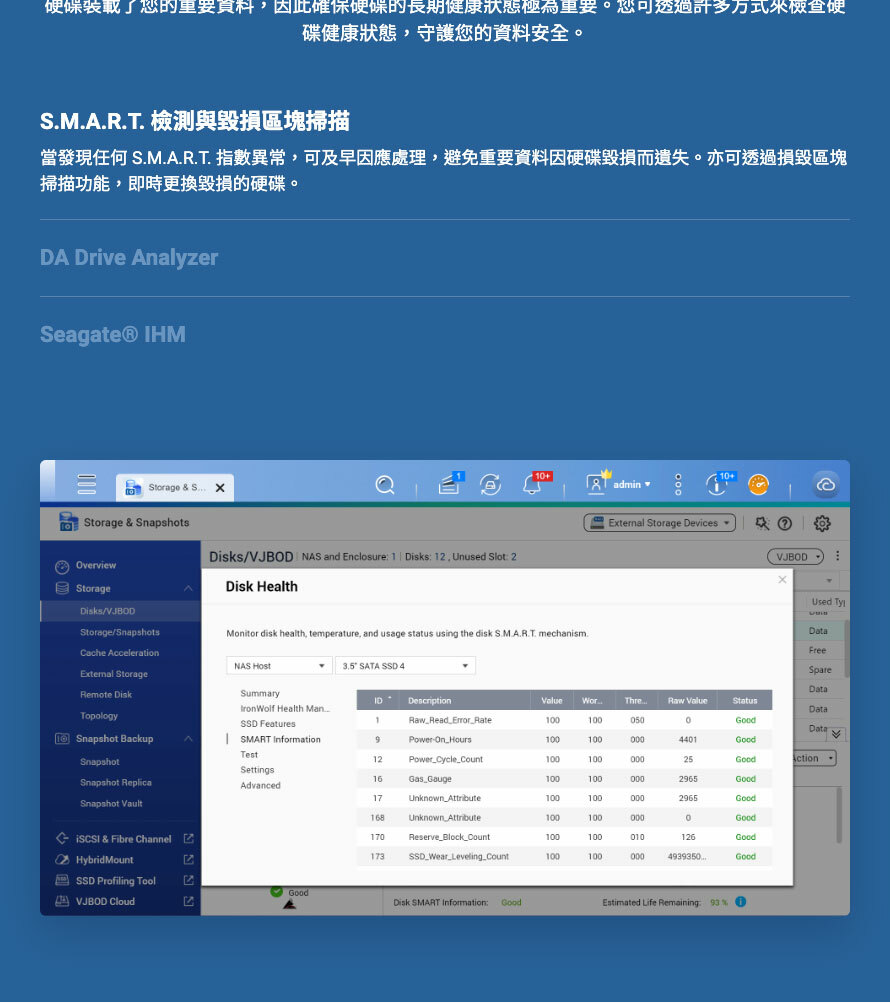The image size is (890, 1003).
Task: Sort by the ID column header
Action: (379, 700)
